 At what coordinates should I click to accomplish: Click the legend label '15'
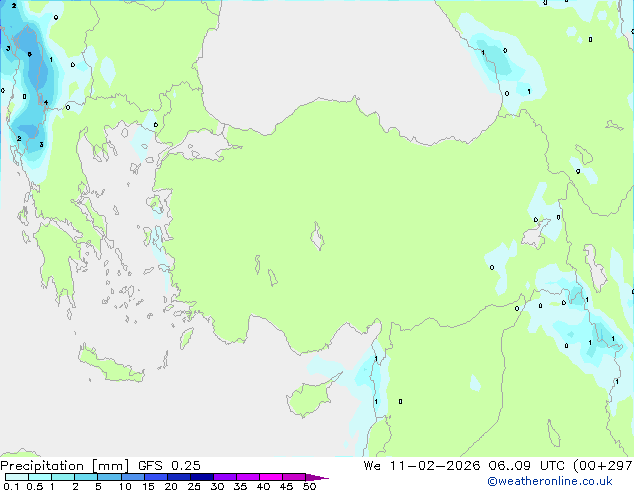148,486
